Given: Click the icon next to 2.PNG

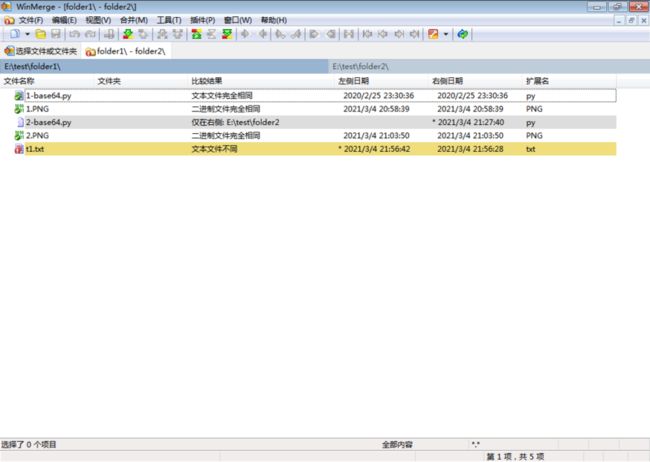Looking at the screenshot, I should point(19,136).
